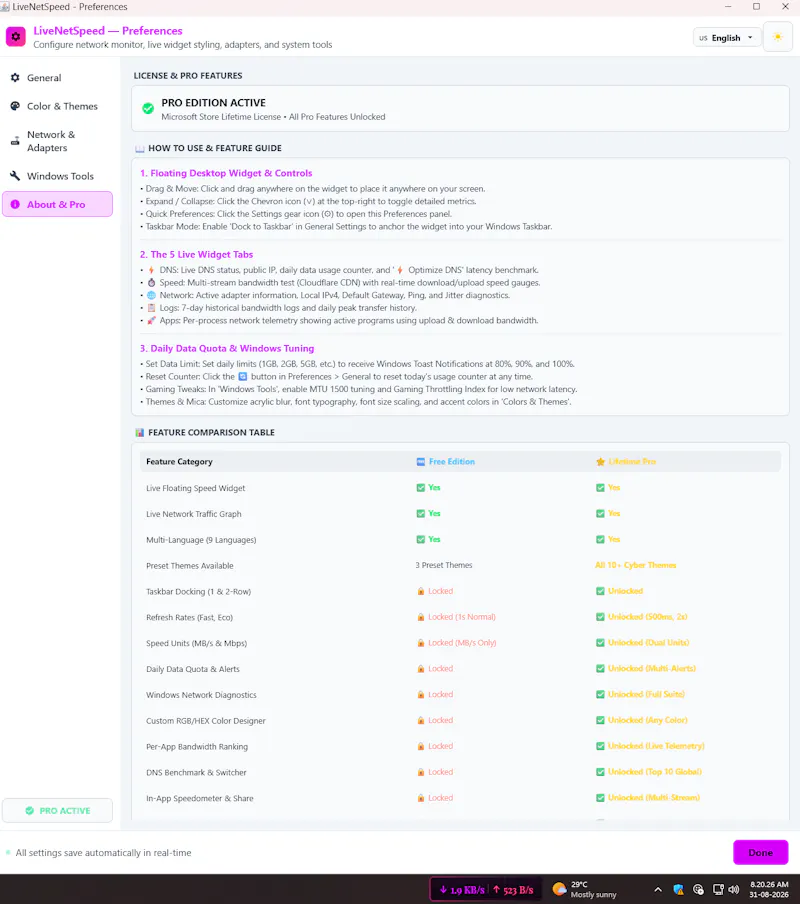This screenshot has height=904, width=800.
Task: Click 'Lifetime Pro' column header text
Action: click(x=632, y=462)
